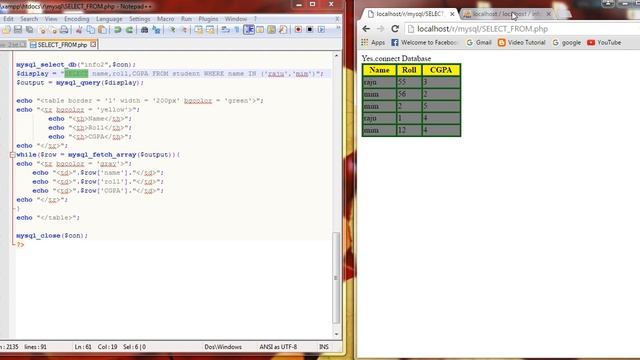Open the Encoding menu

(76, 19)
